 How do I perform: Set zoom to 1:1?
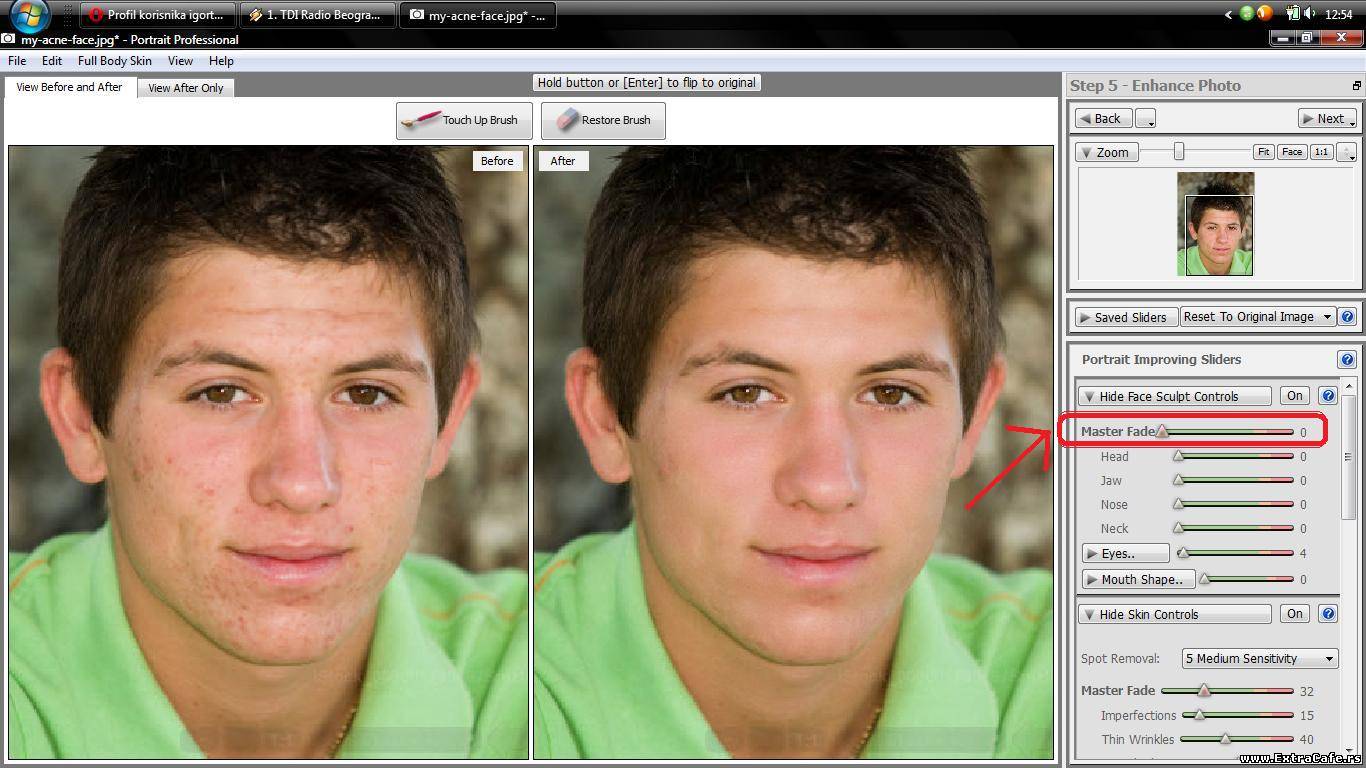coord(1321,152)
